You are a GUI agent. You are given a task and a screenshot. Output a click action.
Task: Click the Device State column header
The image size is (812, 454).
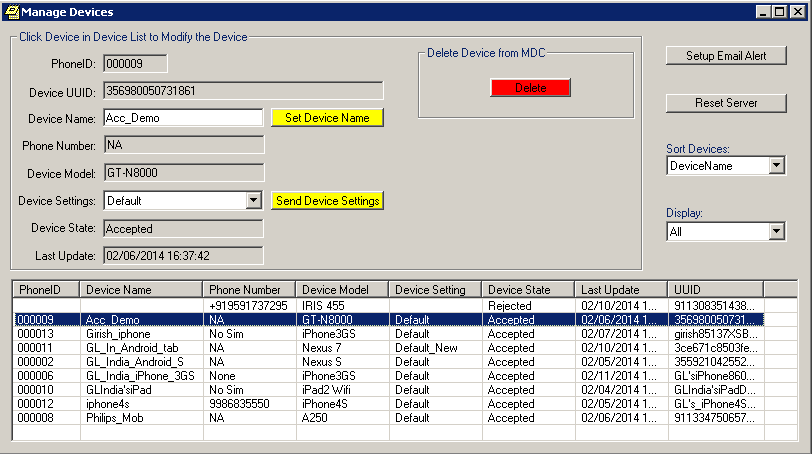coord(528,289)
